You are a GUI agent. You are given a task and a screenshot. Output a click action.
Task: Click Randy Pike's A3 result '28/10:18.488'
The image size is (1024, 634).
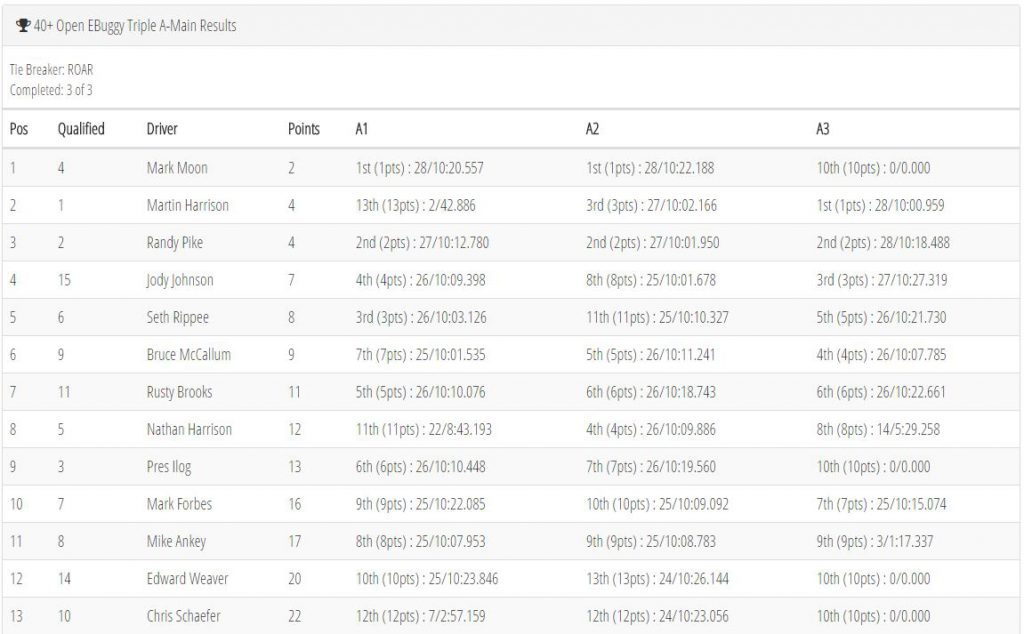(x=915, y=242)
